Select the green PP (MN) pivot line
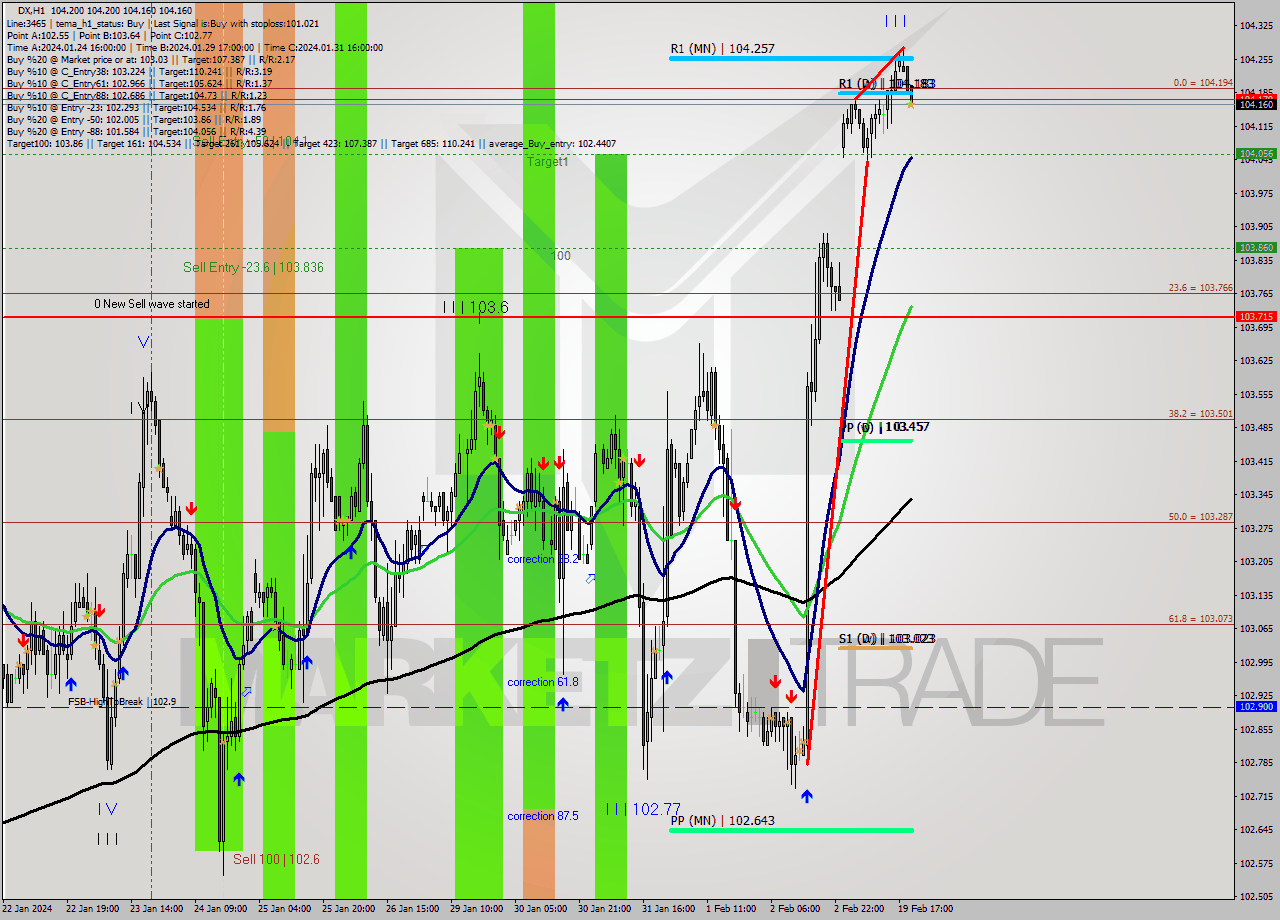 (x=790, y=830)
